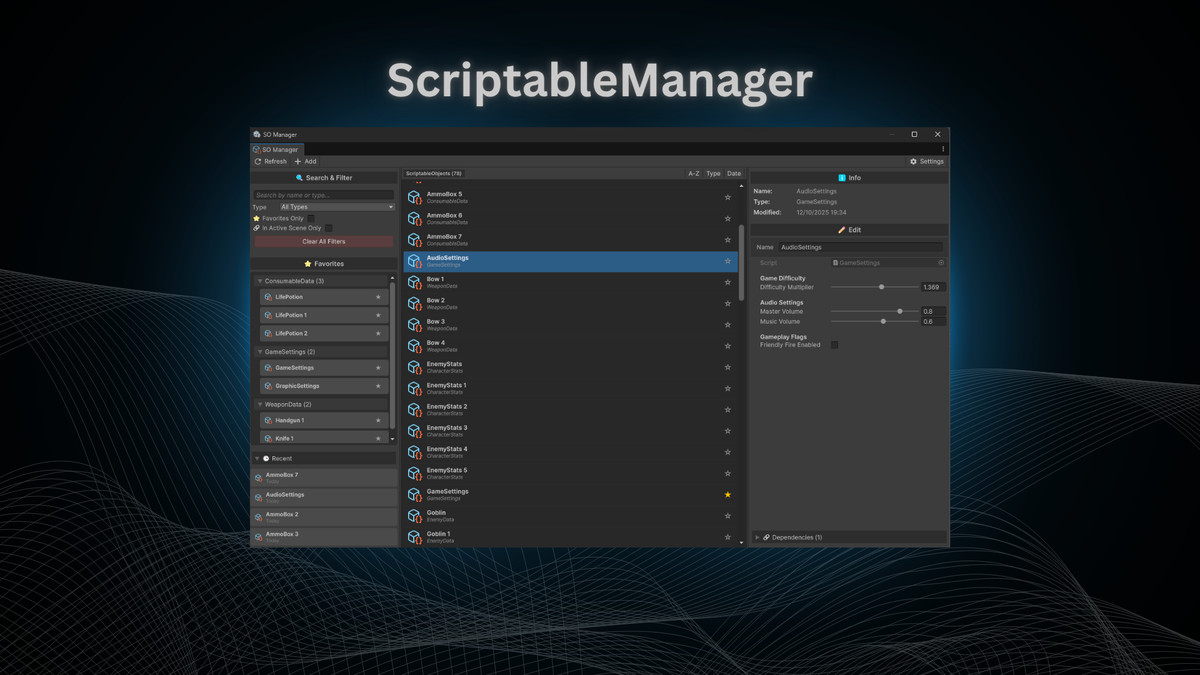Enable the Favorites Only checkbox
The width and height of the screenshot is (1200, 675).
(x=311, y=218)
